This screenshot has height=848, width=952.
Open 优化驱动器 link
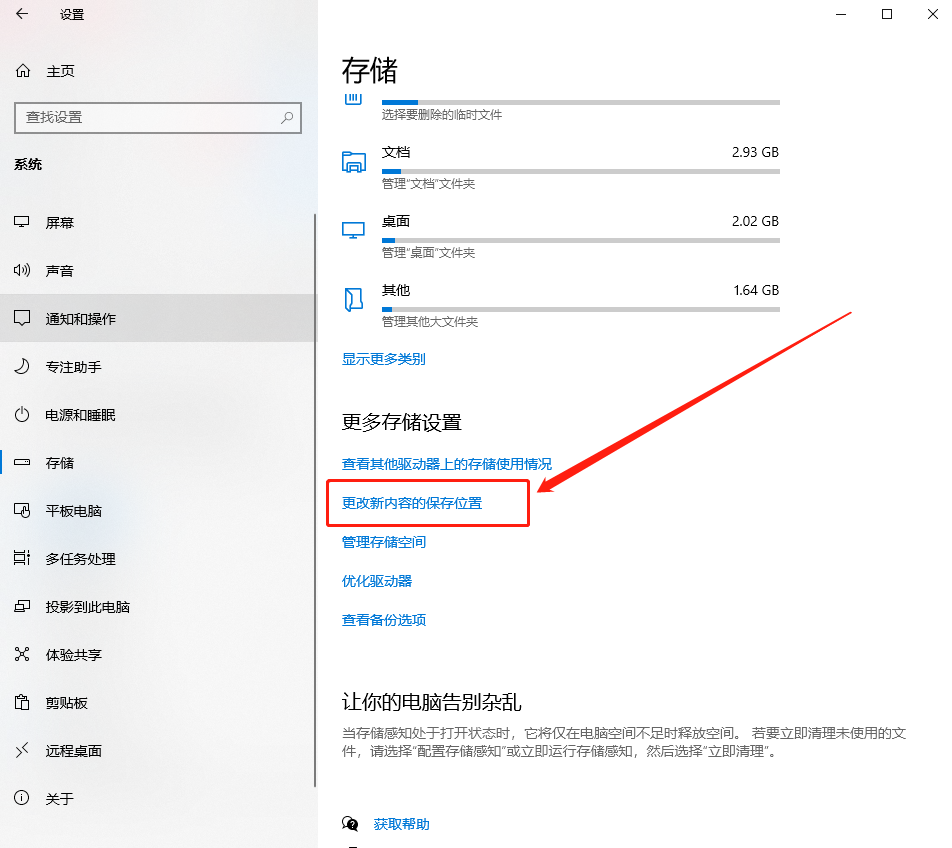click(x=381, y=581)
